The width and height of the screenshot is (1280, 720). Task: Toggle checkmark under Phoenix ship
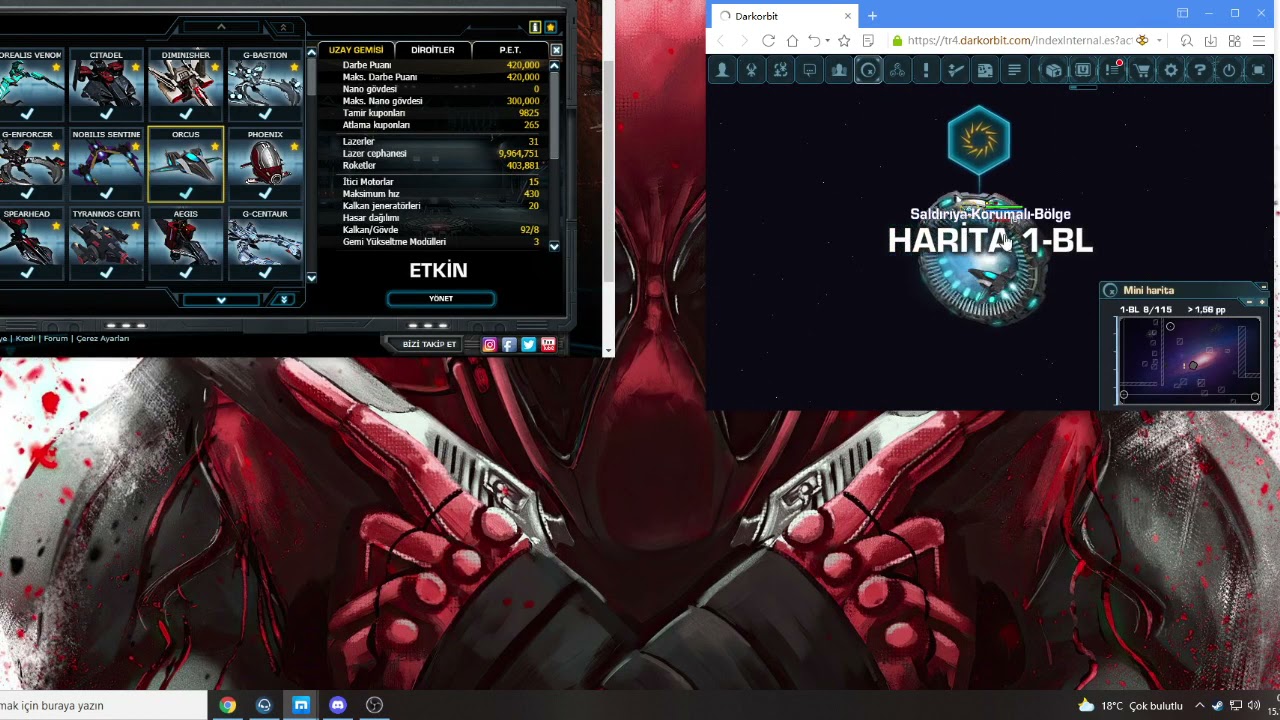(265, 193)
